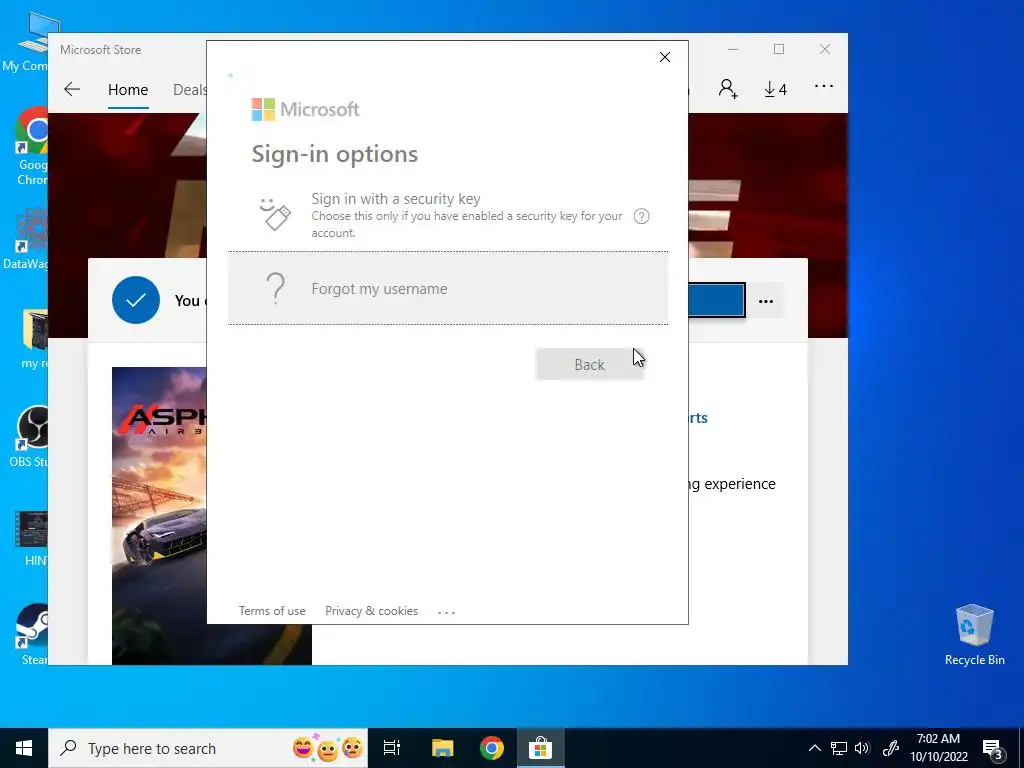Open more footer options ellipsis in dialog
Image resolution: width=1024 pixels, height=768 pixels.
(447, 612)
